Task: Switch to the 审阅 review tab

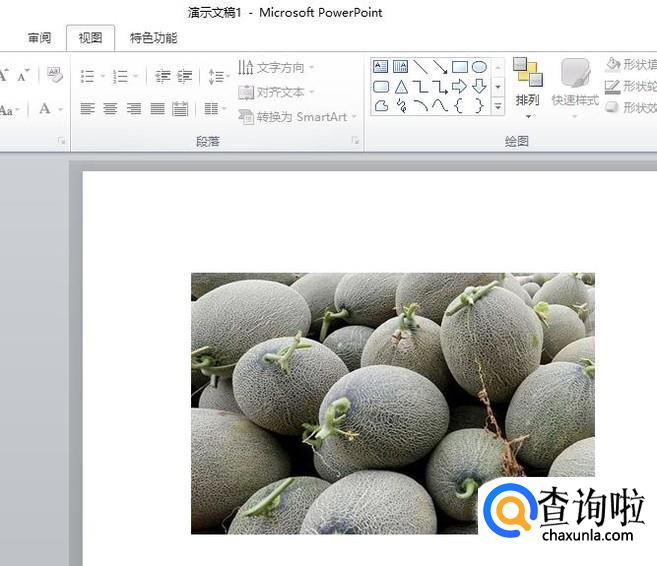Action: [39, 38]
